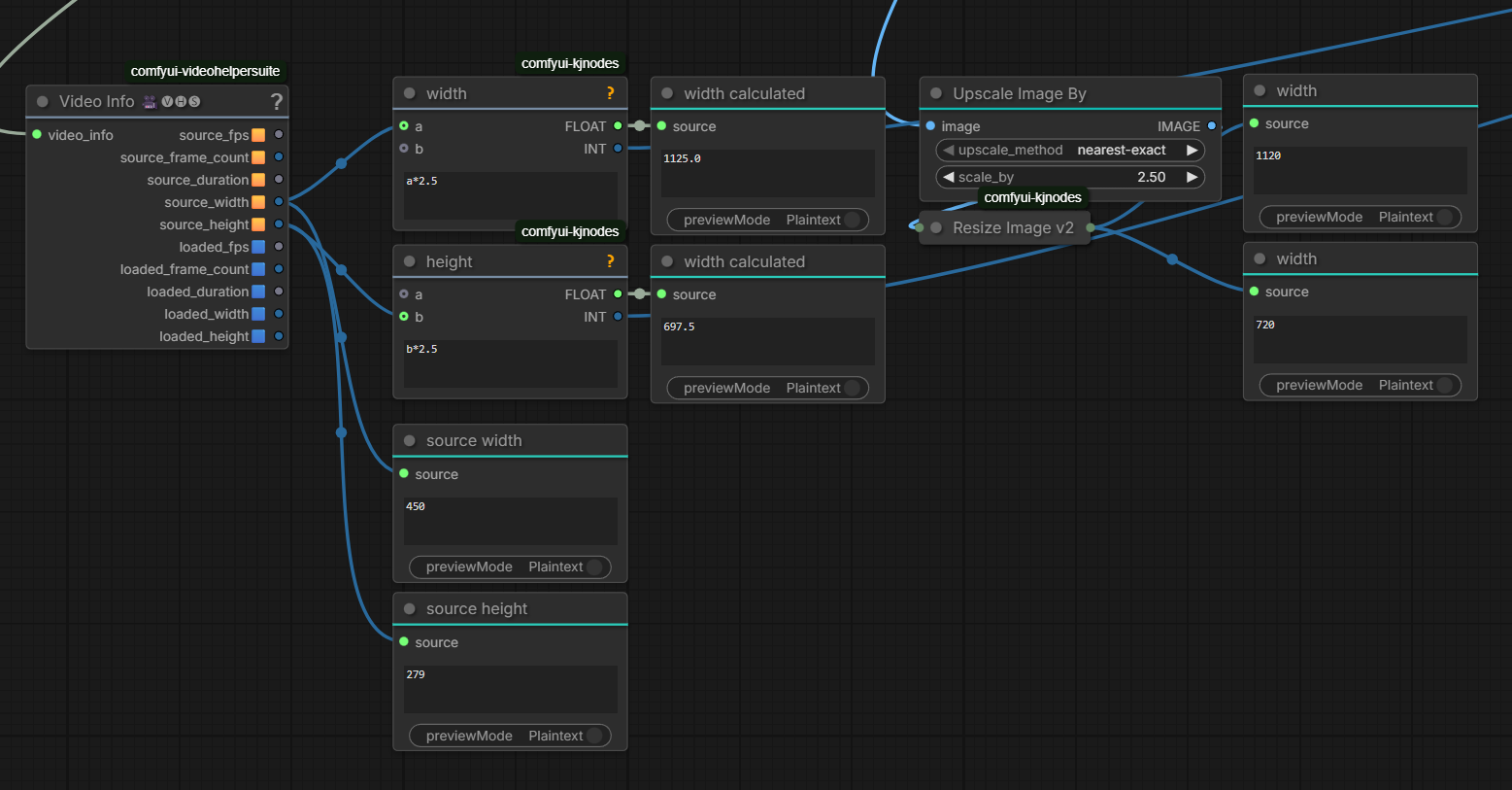This screenshot has height=790, width=1512.
Task: Click the Resize Image v2 output socket
Action: pos(1090,227)
